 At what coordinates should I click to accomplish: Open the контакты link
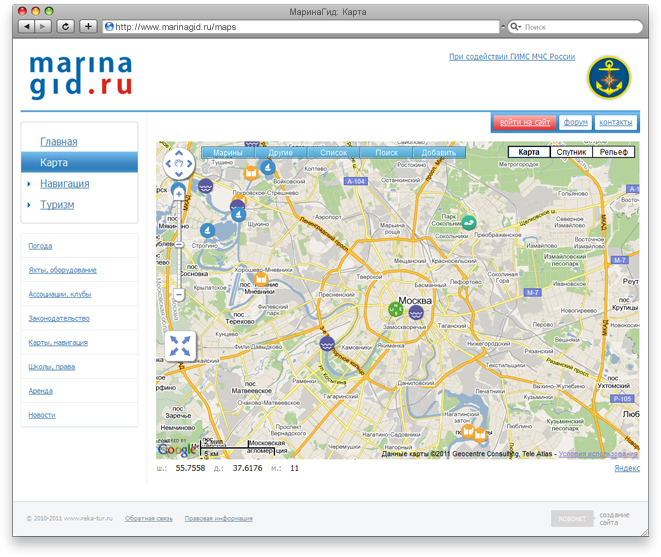tap(615, 122)
